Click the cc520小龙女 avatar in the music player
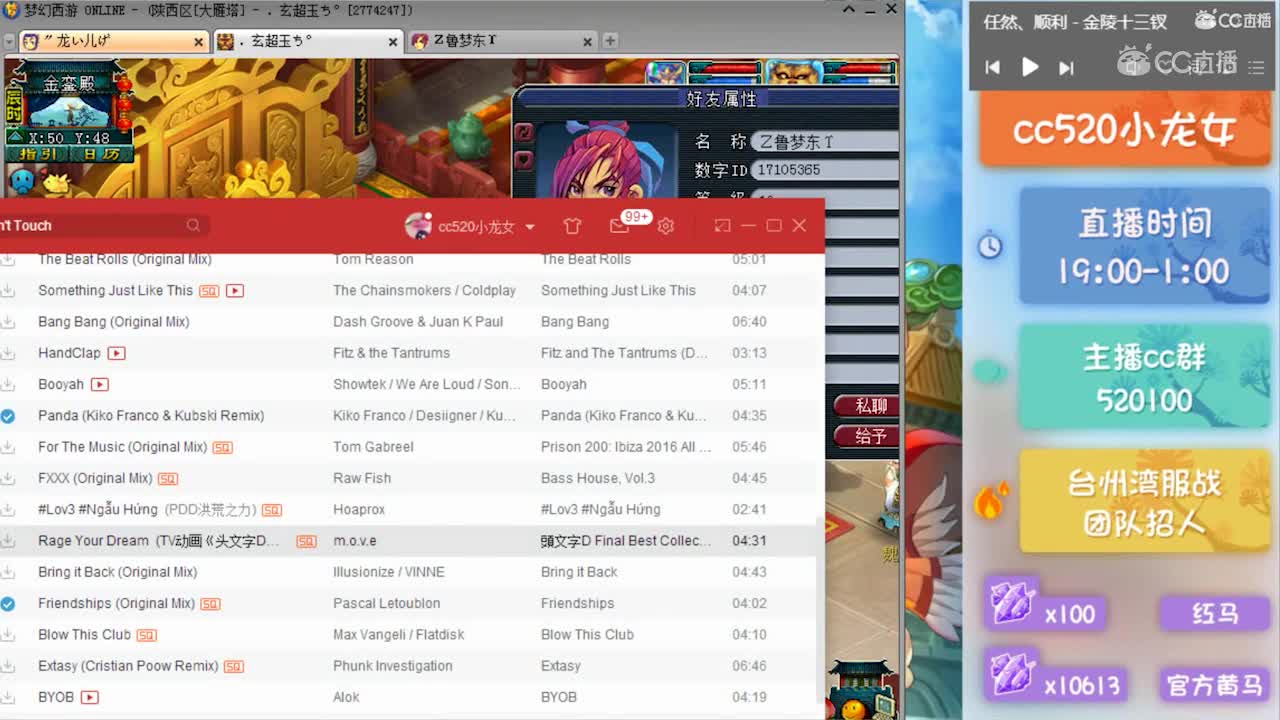1280x720 pixels. pyautogui.click(x=418, y=226)
